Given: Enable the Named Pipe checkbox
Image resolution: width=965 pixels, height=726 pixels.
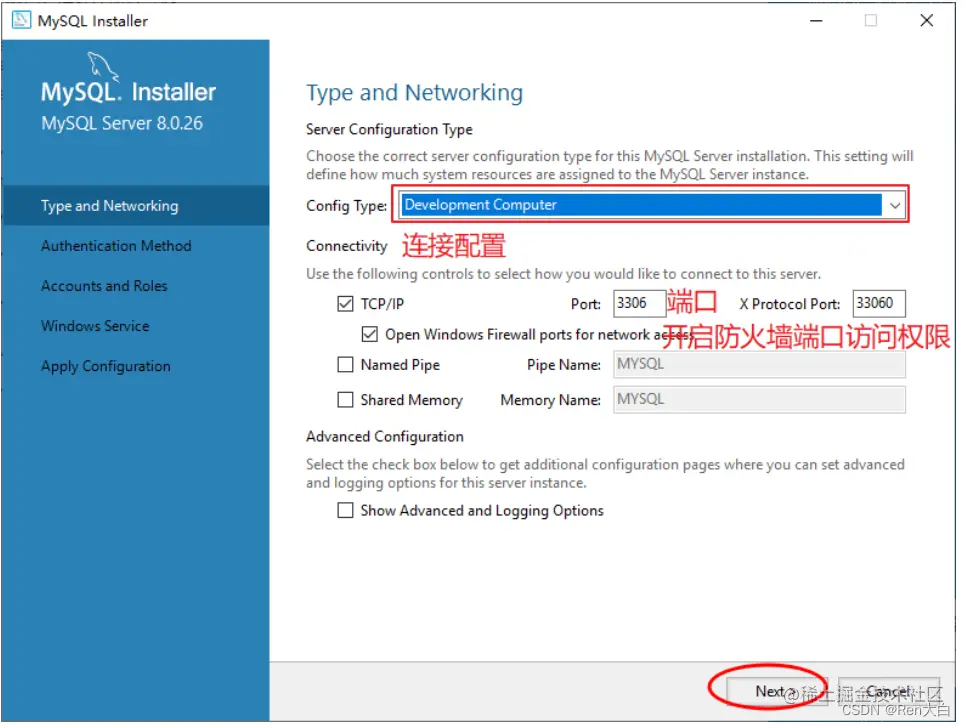Looking at the screenshot, I should point(345,365).
